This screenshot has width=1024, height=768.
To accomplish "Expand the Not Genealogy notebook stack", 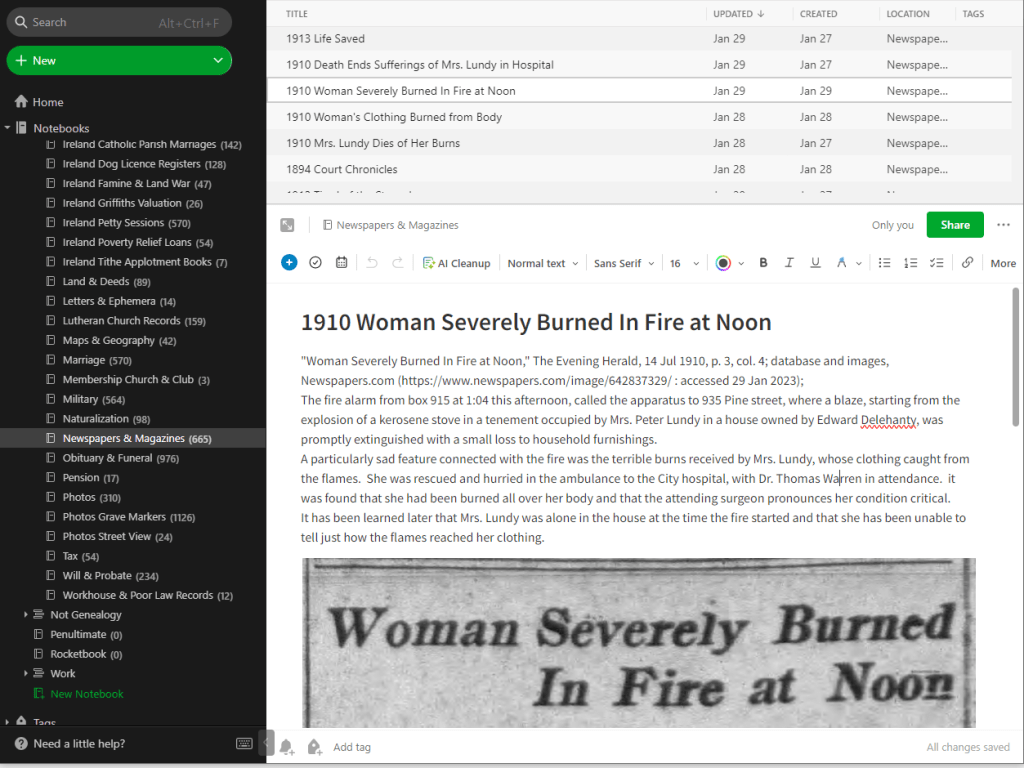I will click(26, 615).
